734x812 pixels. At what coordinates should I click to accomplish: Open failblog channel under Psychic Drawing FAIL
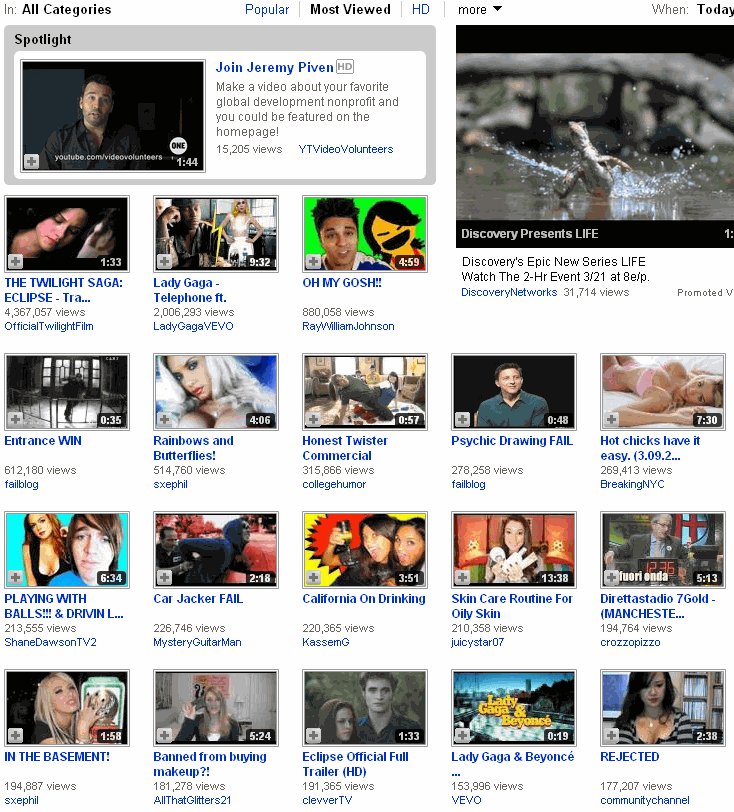point(468,484)
